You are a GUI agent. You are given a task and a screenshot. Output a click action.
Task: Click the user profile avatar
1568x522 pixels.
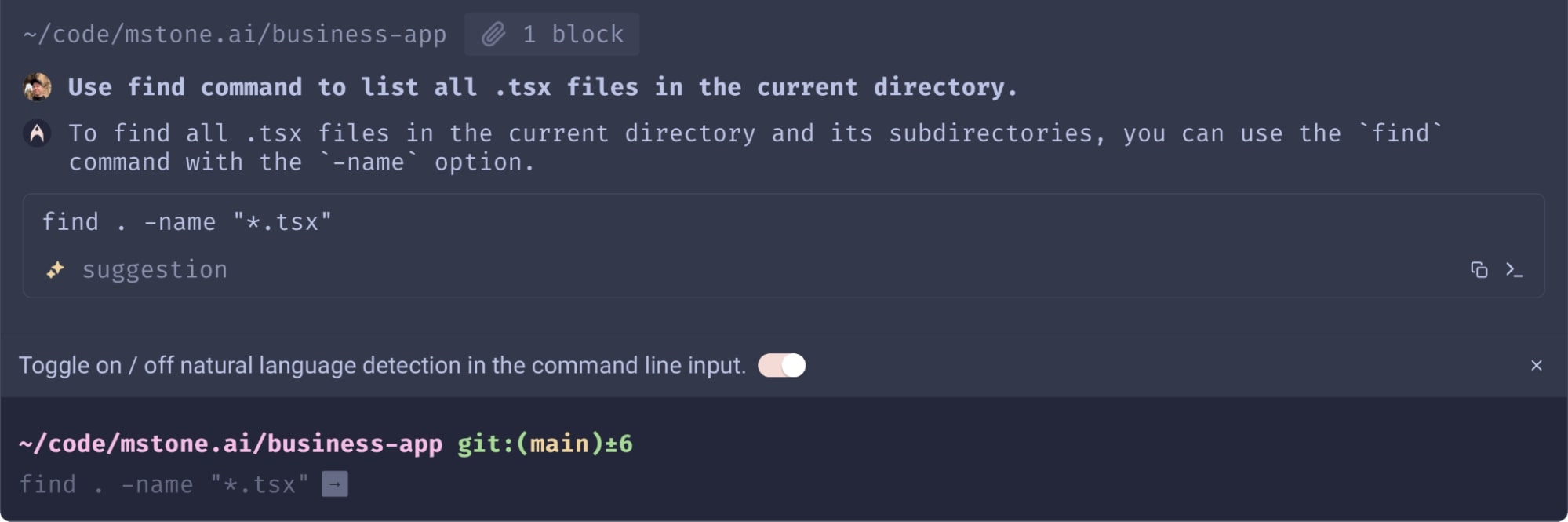(x=37, y=87)
